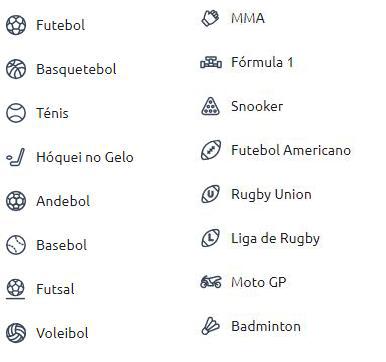Image resolution: width=386 pixels, height=362 pixels.
Task: Open the Futebol Americano link
Action: pos(291,150)
